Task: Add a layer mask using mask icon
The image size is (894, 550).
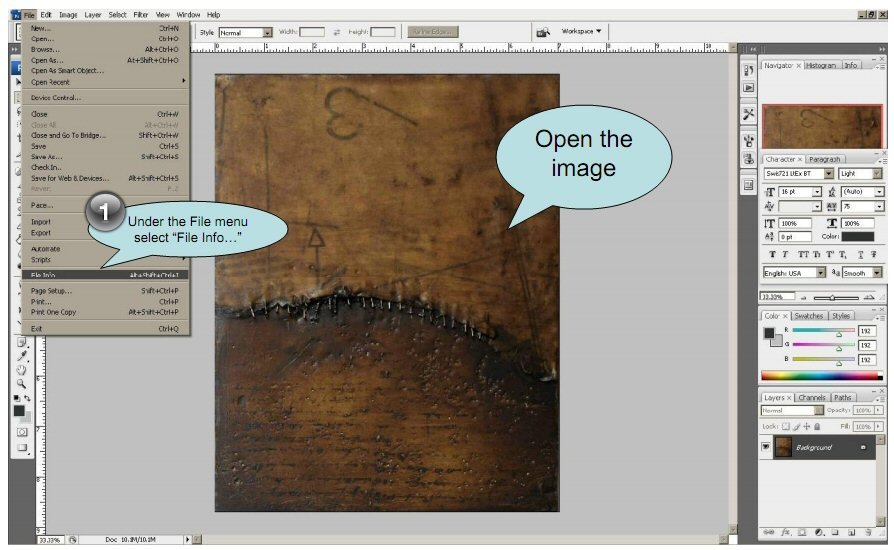Action: tap(802, 531)
